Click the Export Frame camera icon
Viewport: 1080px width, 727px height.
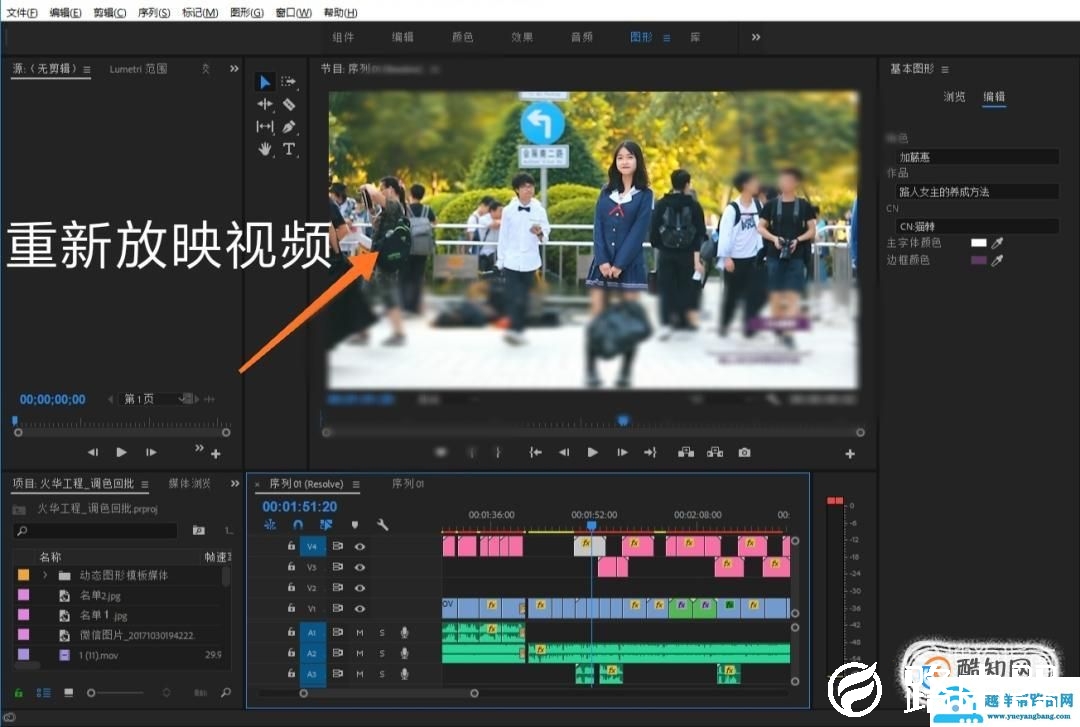tap(744, 452)
